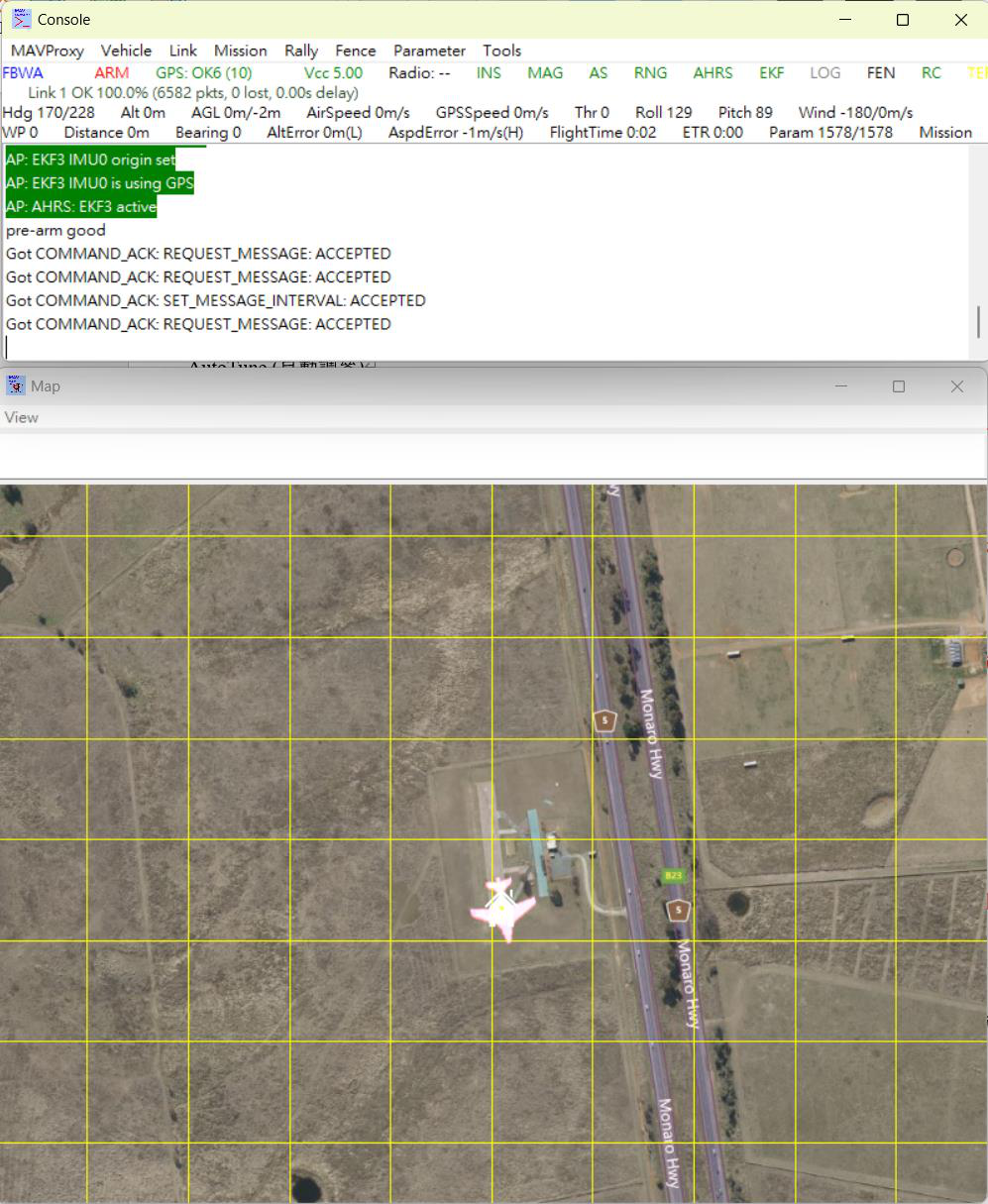Open the Rally menu
This screenshot has width=988, height=1204.
[301, 51]
